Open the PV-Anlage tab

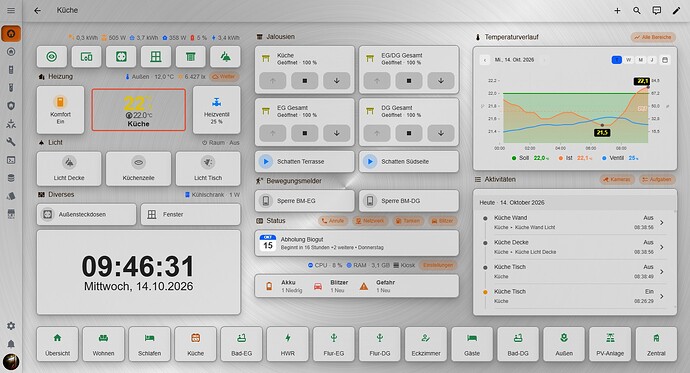[x=610, y=344]
